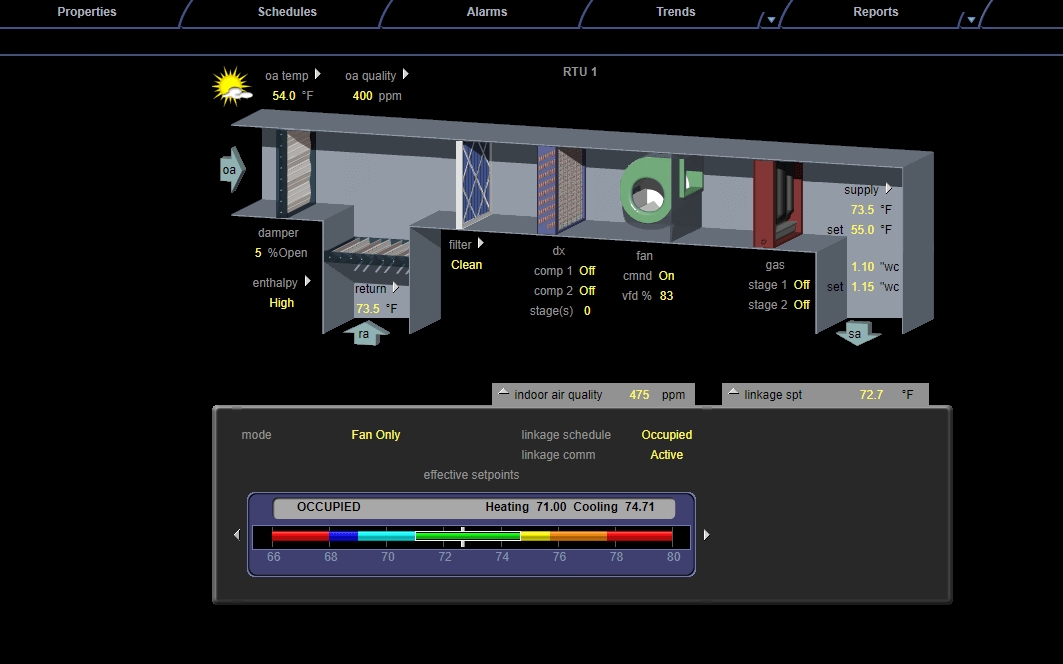The width and height of the screenshot is (1063, 664).
Task: Click the orange band on setpoint bar
Action: (578, 536)
